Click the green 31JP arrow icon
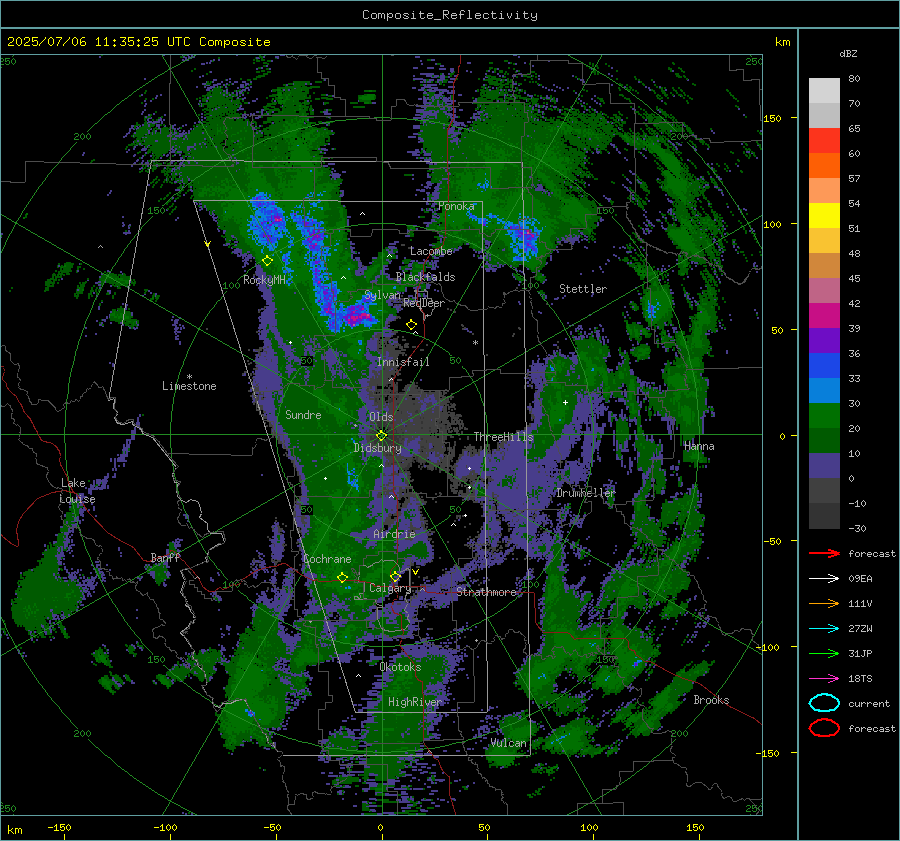The width and height of the screenshot is (900, 841). coord(824,653)
